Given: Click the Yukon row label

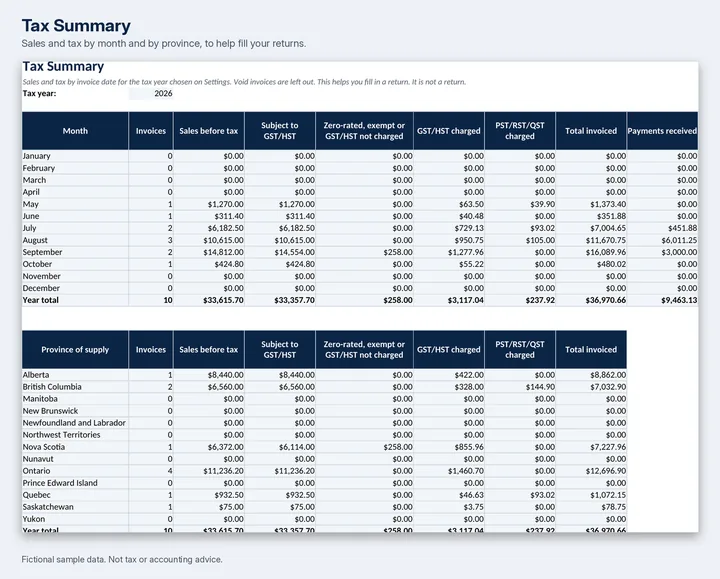Looking at the screenshot, I should [x=34, y=519].
